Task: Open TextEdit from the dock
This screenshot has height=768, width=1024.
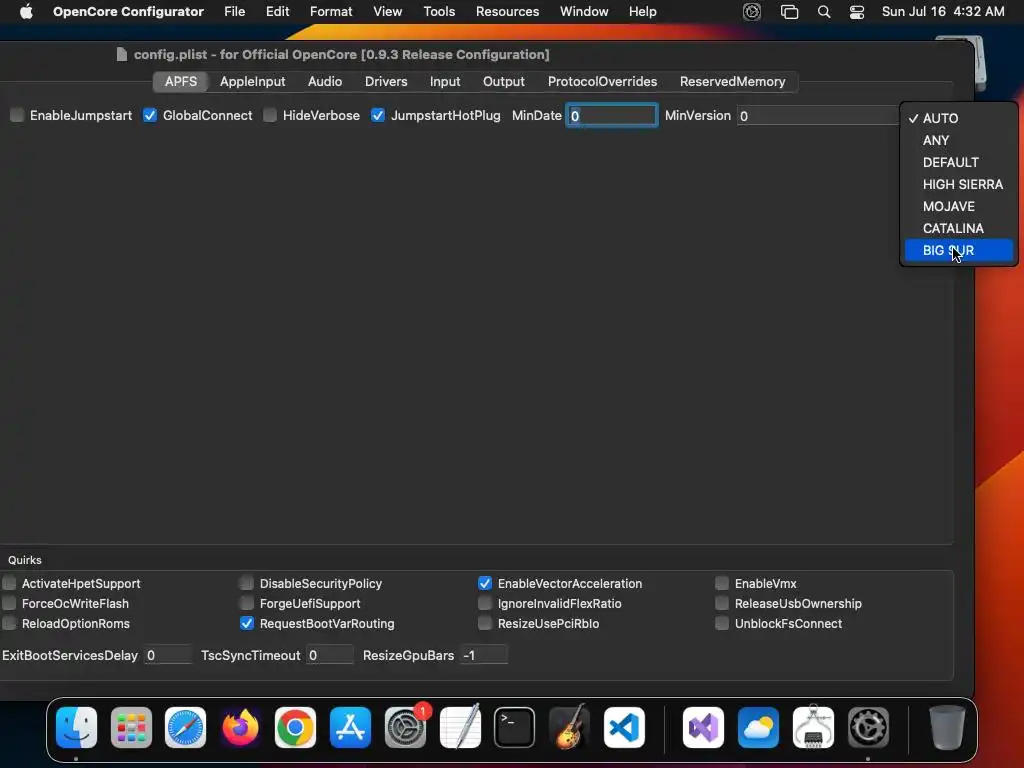Action: [460, 727]
